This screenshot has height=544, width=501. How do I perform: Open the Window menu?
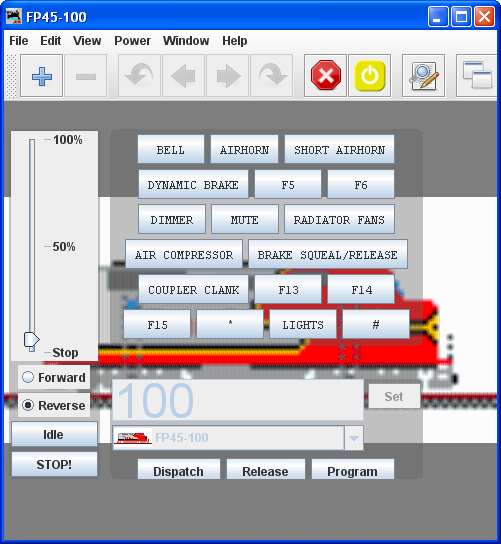[x=186, y=41]
